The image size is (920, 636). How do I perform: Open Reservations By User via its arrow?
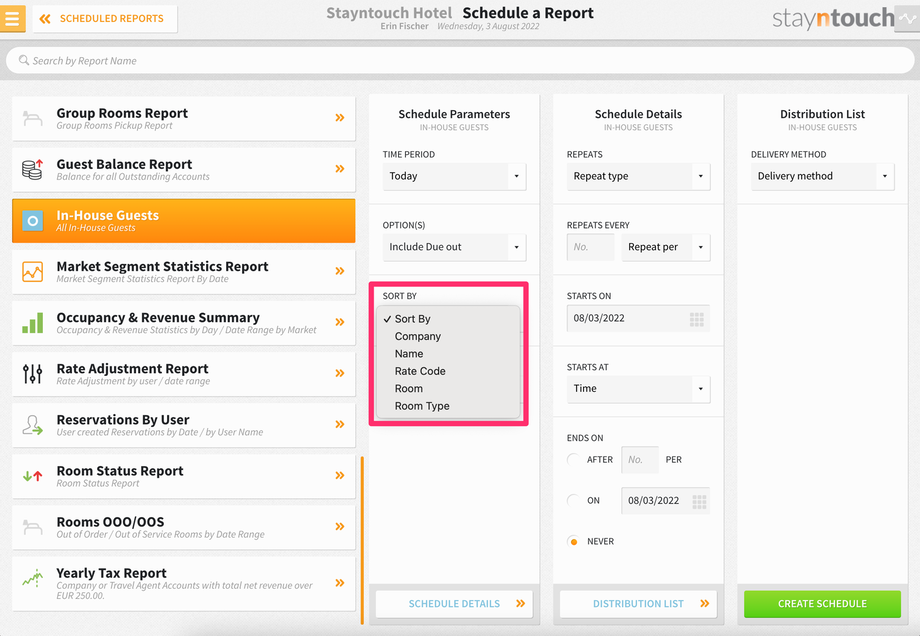[x=340, y=424]
